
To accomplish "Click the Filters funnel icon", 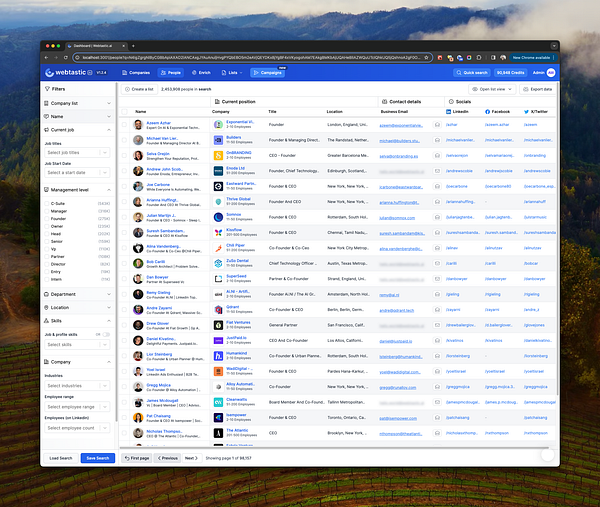I will pyautogui.click(x=47, y=89).
